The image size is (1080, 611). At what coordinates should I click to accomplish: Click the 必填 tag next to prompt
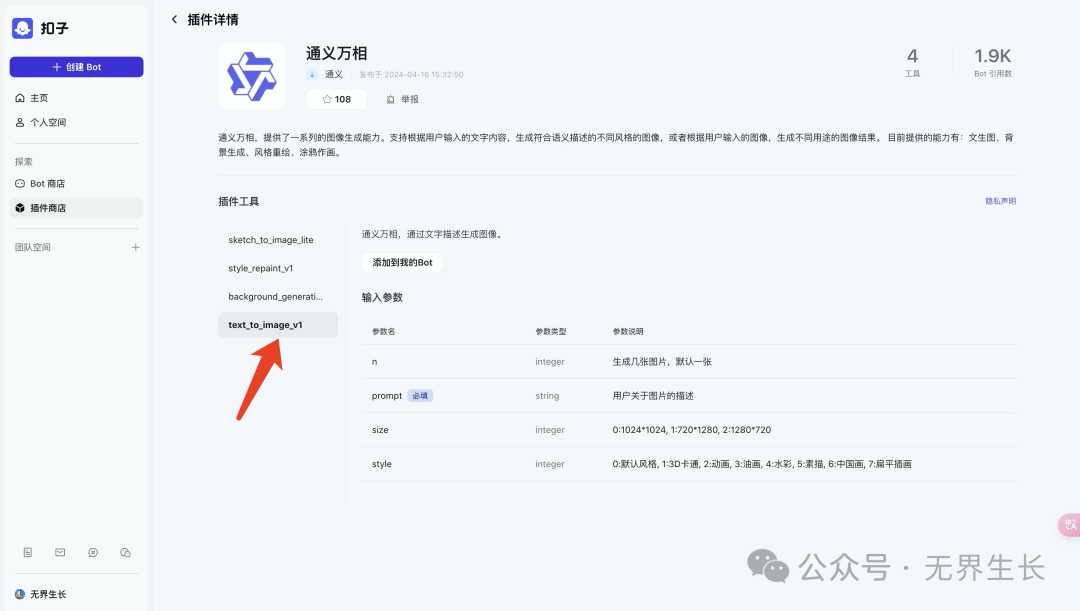[x=420, y=395]
